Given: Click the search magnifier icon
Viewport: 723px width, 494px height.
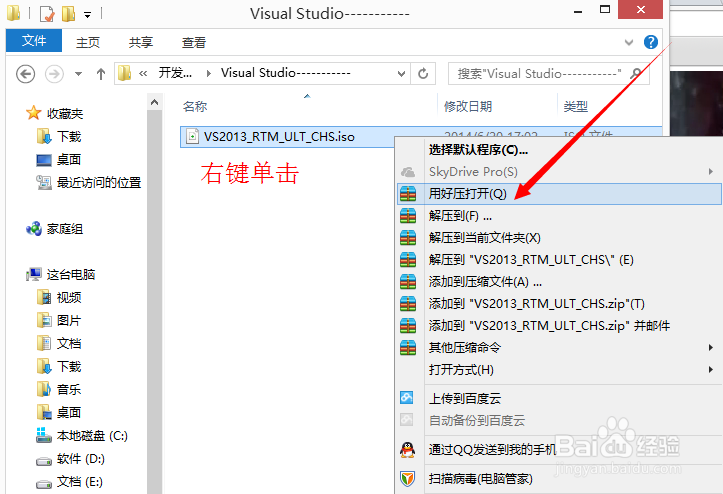Looking at the screenshot, I should (x=636, y=74).
